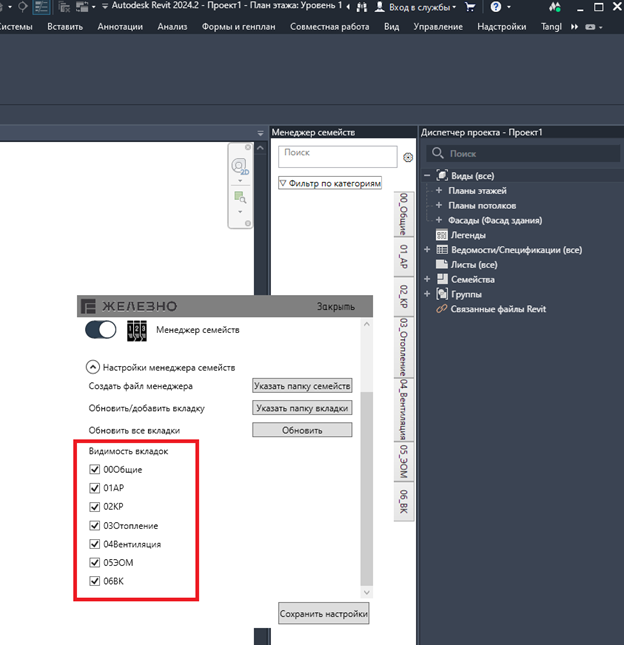Select the 05_ЭОМ vertical tab

404,462
